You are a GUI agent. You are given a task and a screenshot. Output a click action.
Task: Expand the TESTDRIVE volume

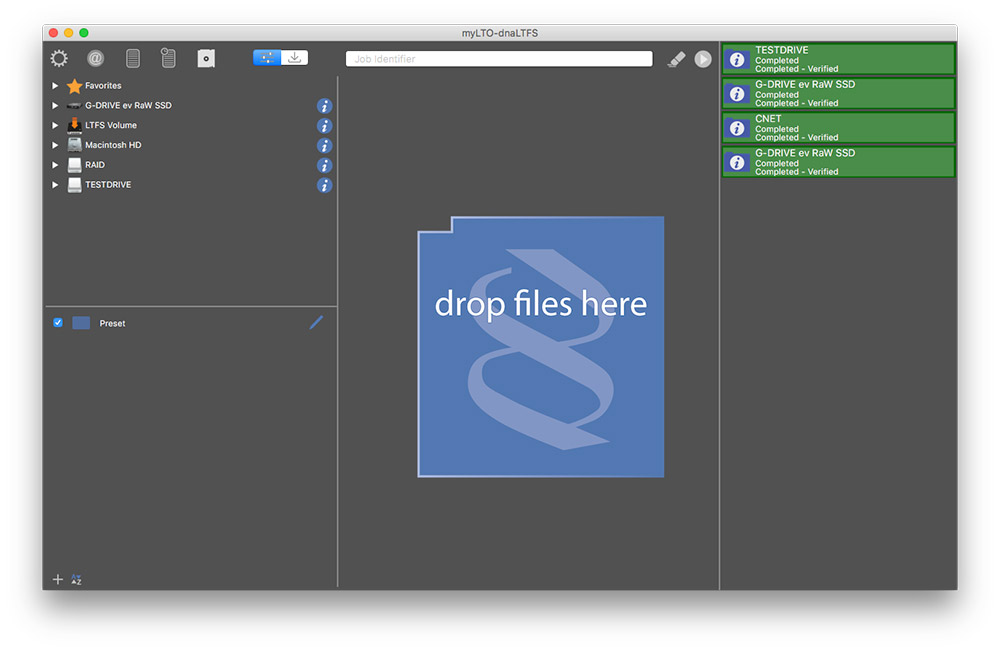coord(55,184)
